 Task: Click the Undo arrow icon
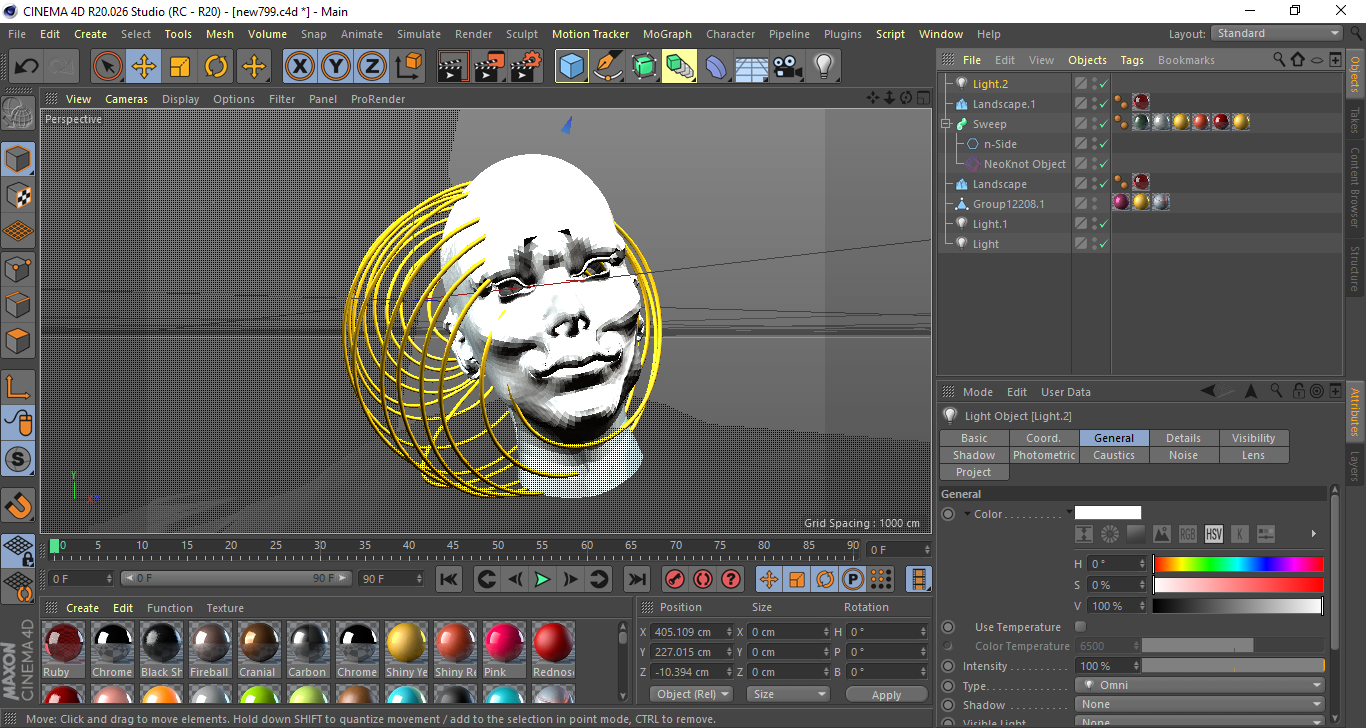27,67
